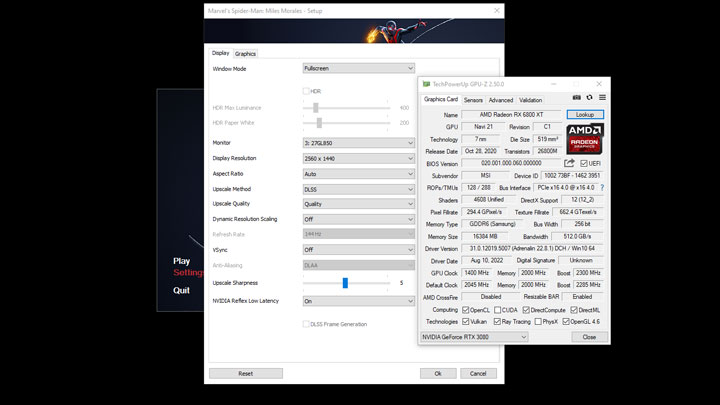Click the HDR Paper White slider handle
The width and height of the screenshot is (720, 405).
(x=319, y=123)
